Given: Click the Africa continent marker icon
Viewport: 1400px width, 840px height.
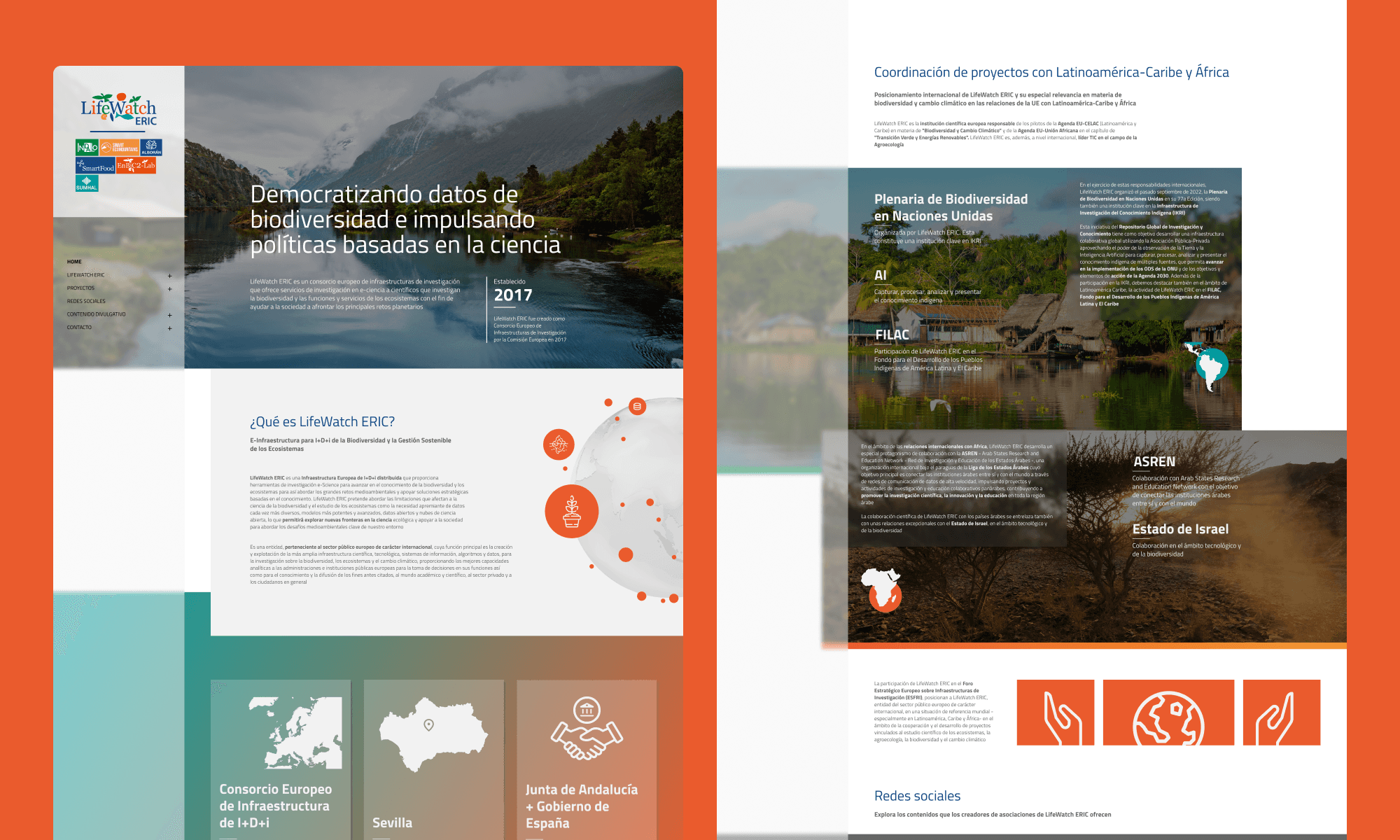Looking at the screenshot, I should pyautogui.click(x=882, y=589).
